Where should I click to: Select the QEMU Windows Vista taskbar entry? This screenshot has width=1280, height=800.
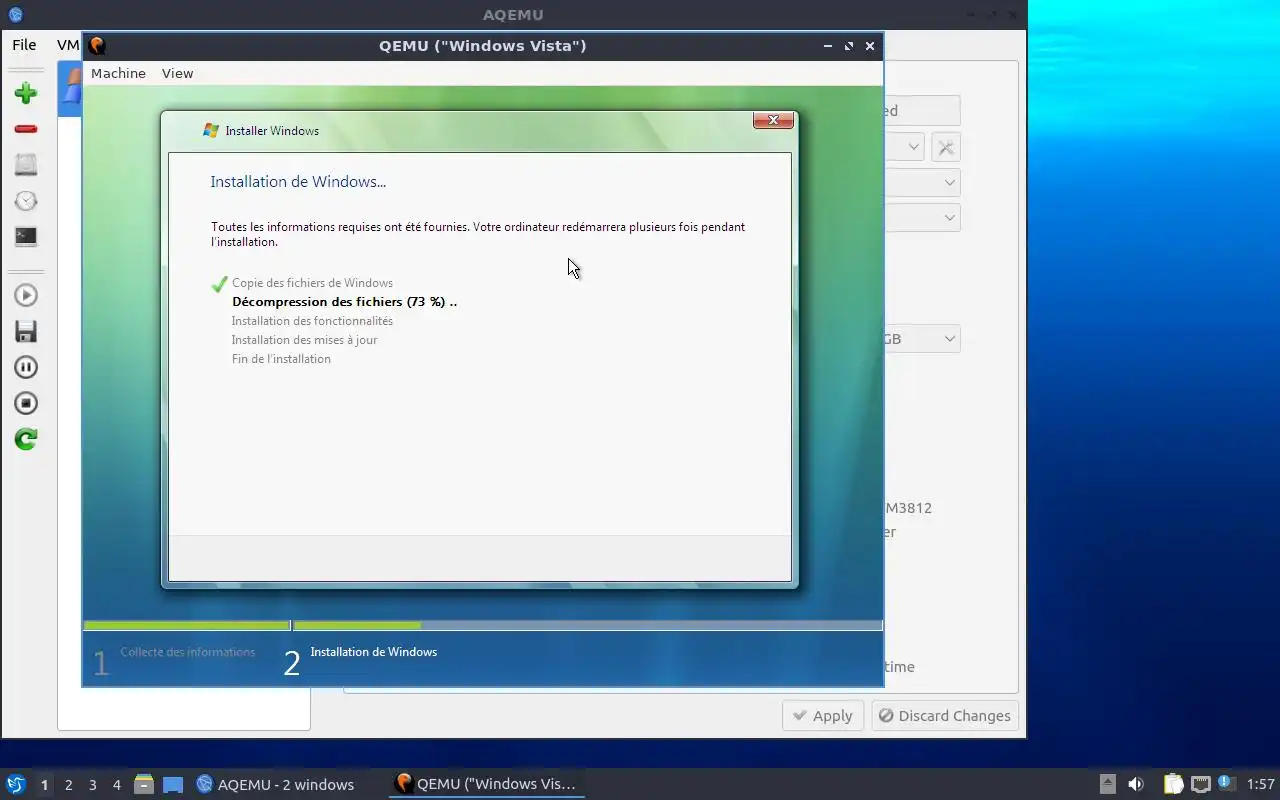[486, 784]
